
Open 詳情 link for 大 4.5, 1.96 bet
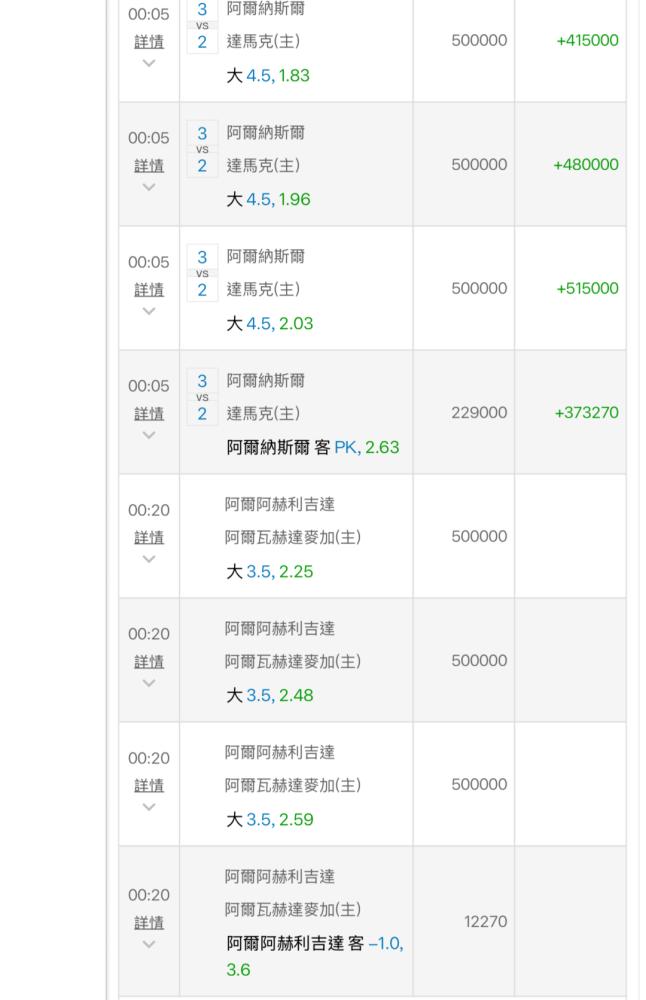tap(148, 166)
